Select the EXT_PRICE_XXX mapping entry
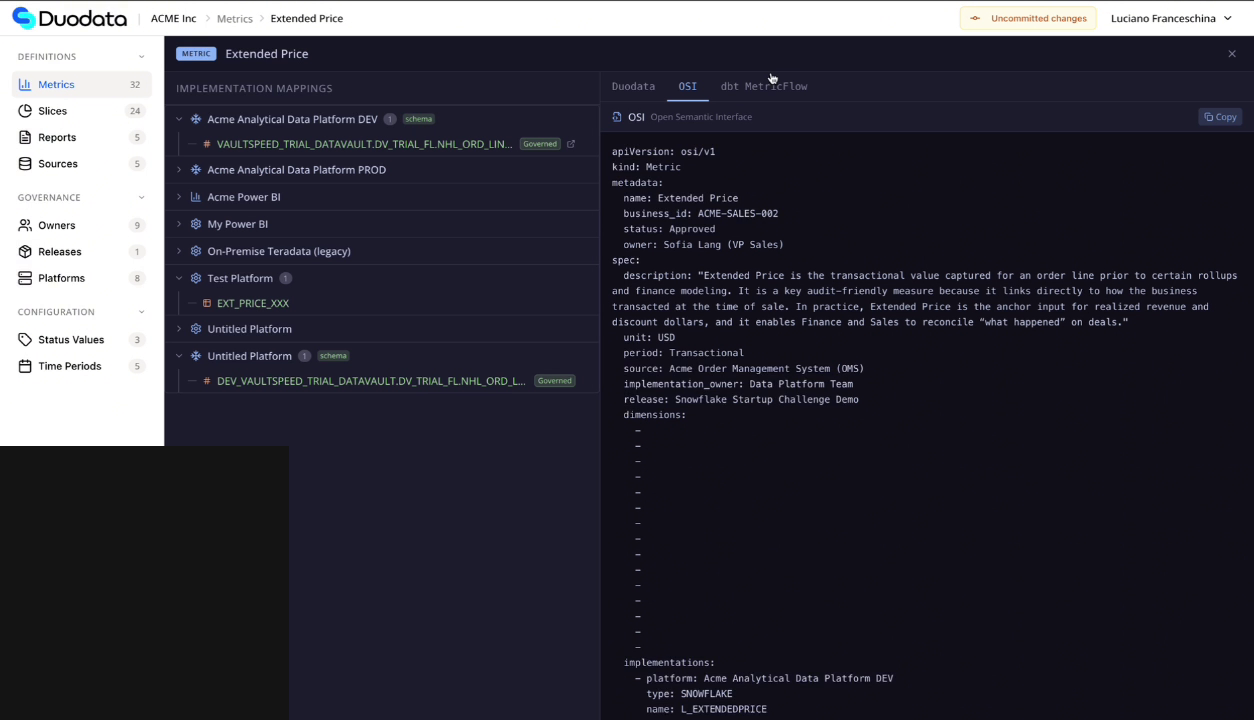 tap(253, 303)
